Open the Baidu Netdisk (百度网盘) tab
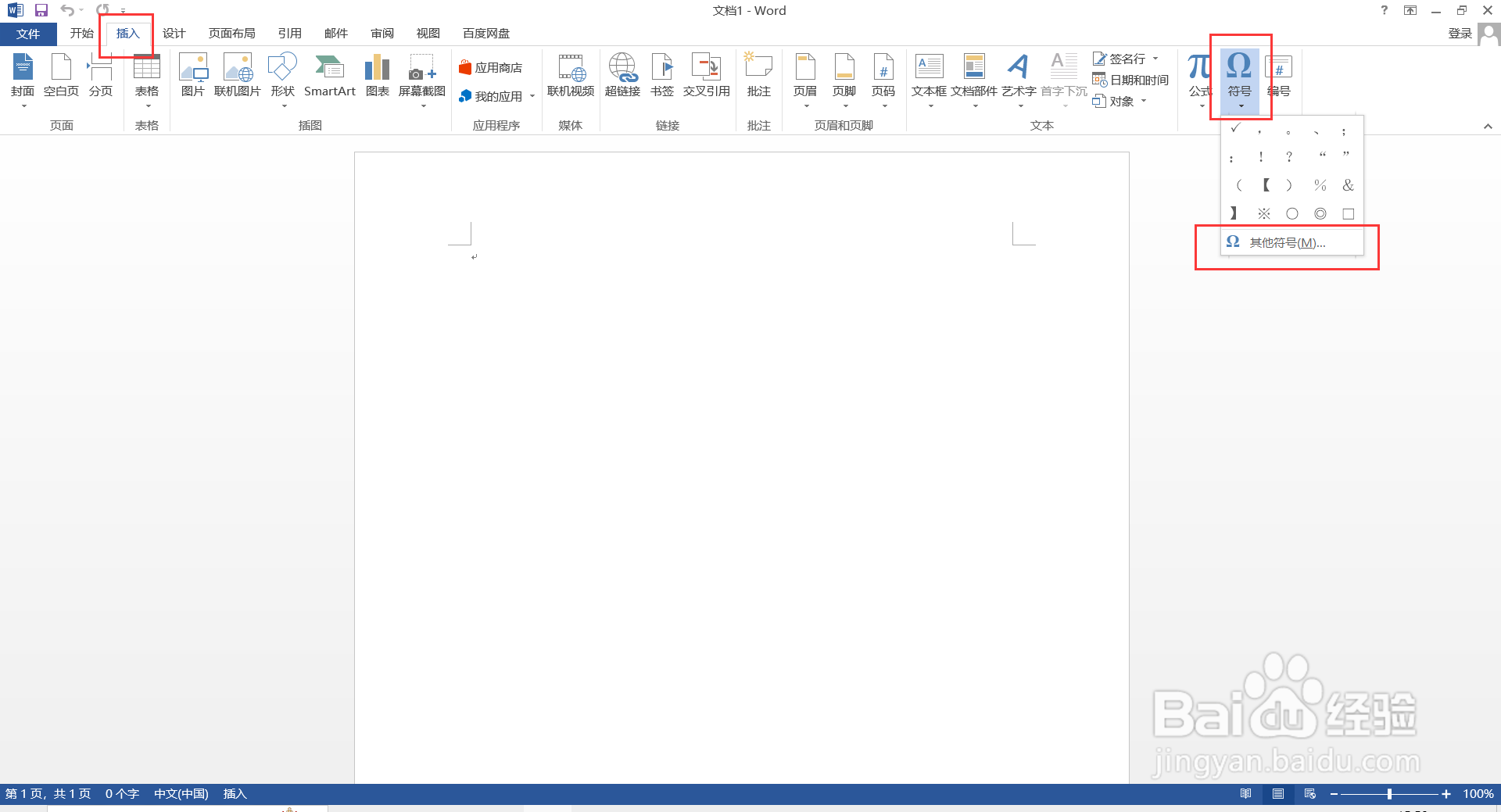This screenshot has height=812, width=1501. [485, 34]
